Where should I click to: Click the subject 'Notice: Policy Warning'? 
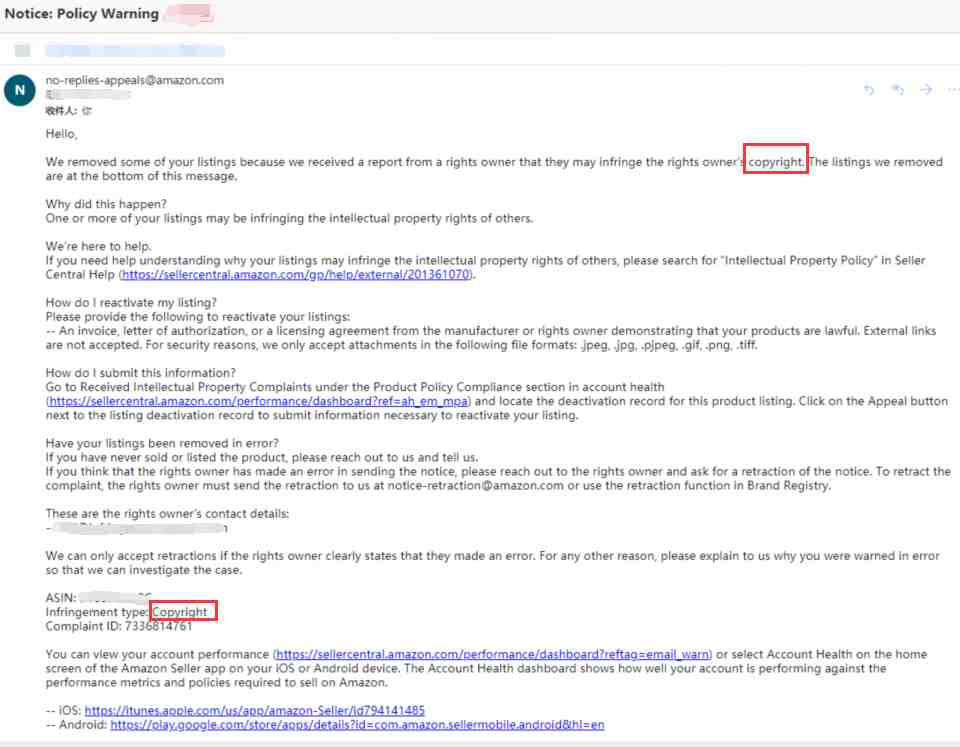(81, 13)
